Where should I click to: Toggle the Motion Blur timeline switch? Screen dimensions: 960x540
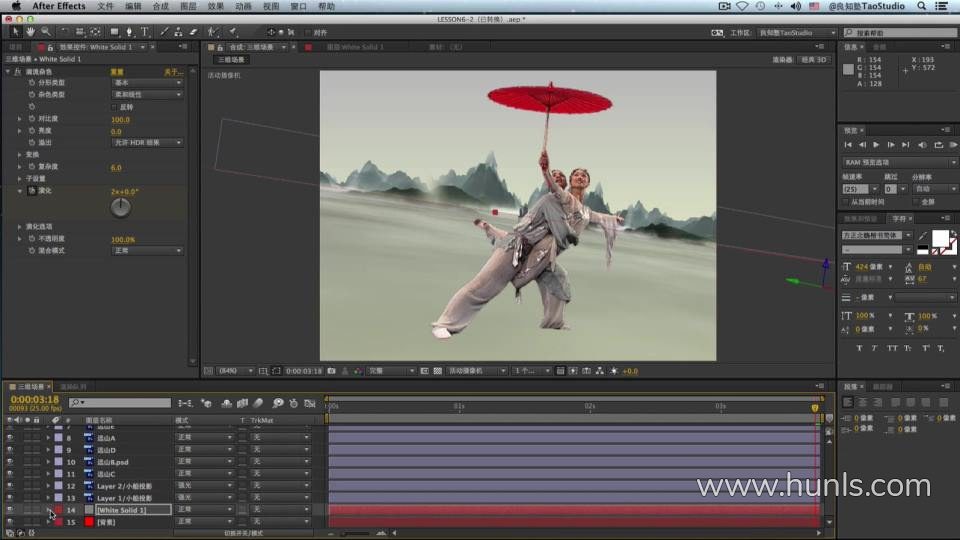click(x=258, y=403)
